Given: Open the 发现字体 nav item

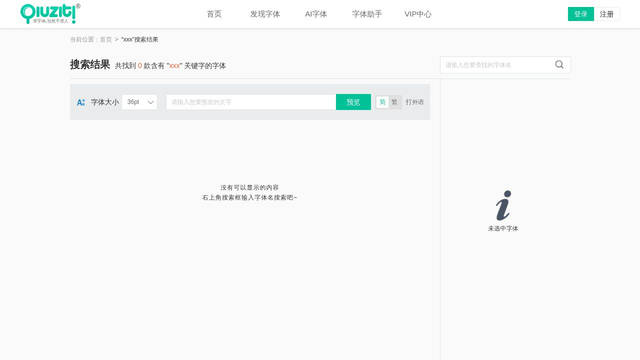Looking at the screenshot, I should [x=265, y=14].
